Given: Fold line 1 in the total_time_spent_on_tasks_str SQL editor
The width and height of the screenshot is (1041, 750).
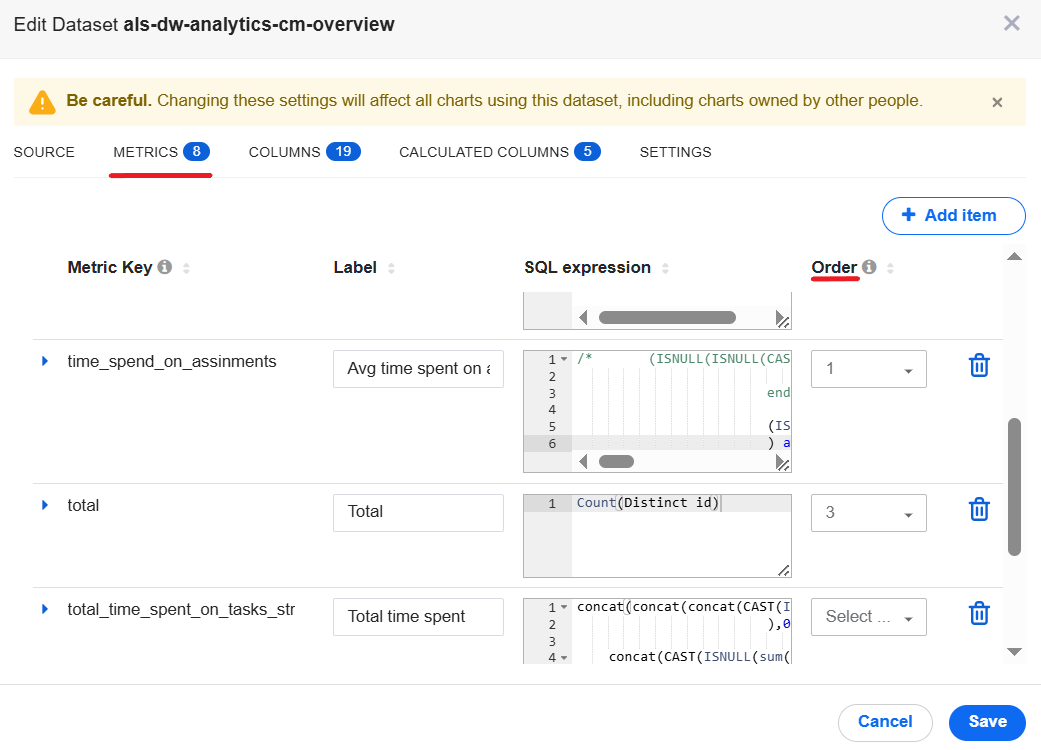Looking at the screenshot, I should [564, 607].
